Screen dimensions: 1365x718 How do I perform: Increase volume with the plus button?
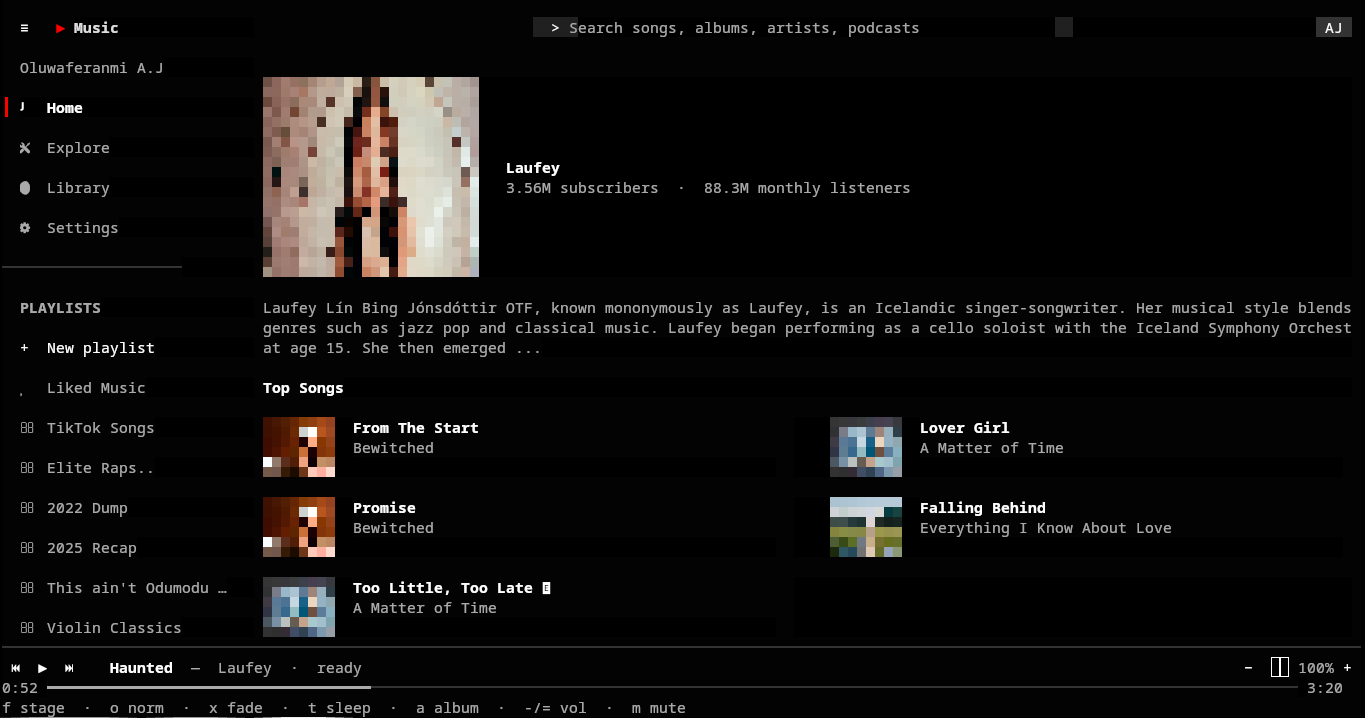point(1347,668)
